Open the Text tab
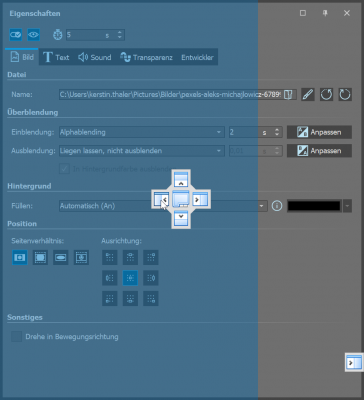This screenshot has width=364, height=400. [56, 57]
